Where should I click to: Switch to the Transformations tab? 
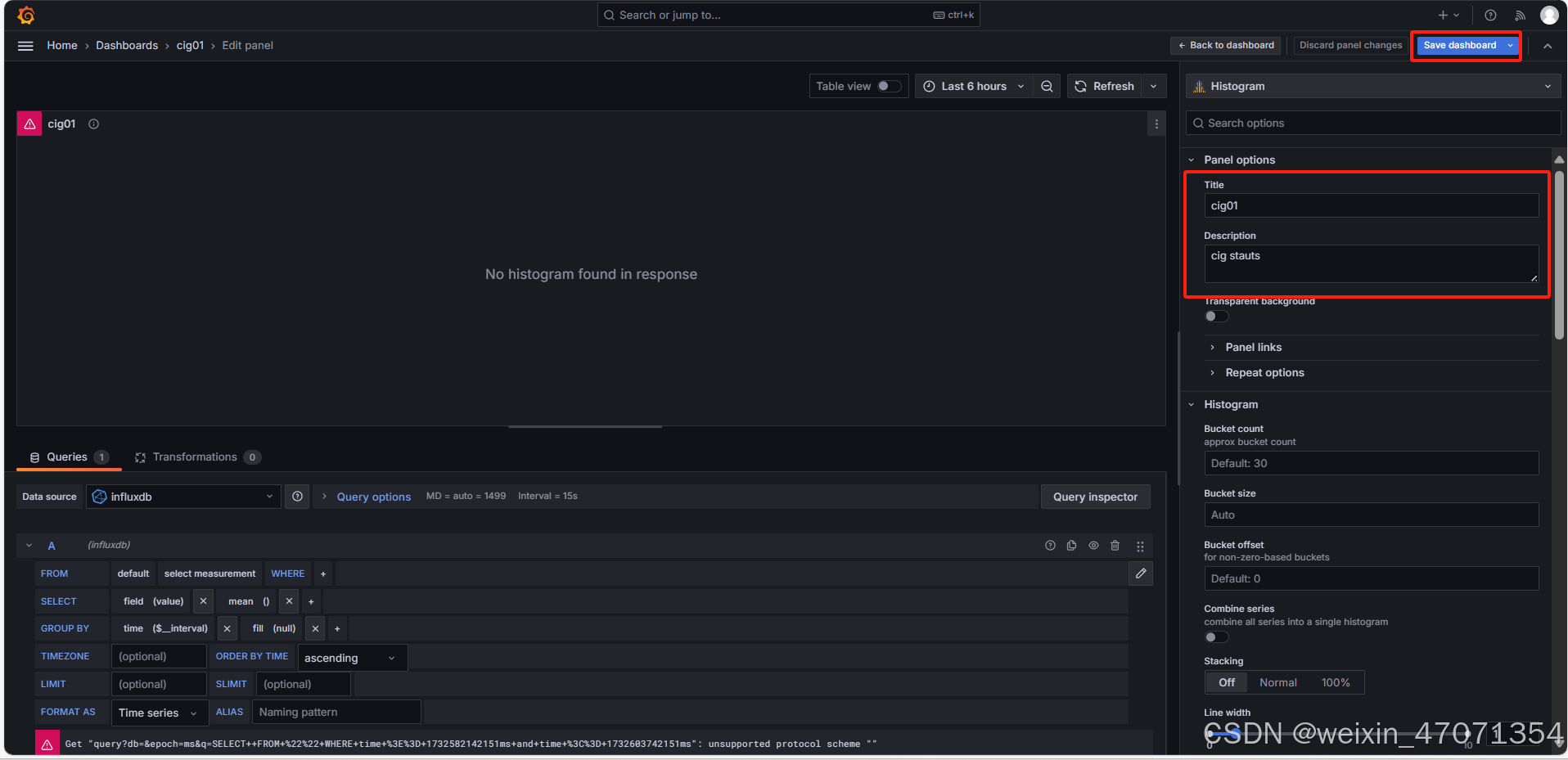196,456
